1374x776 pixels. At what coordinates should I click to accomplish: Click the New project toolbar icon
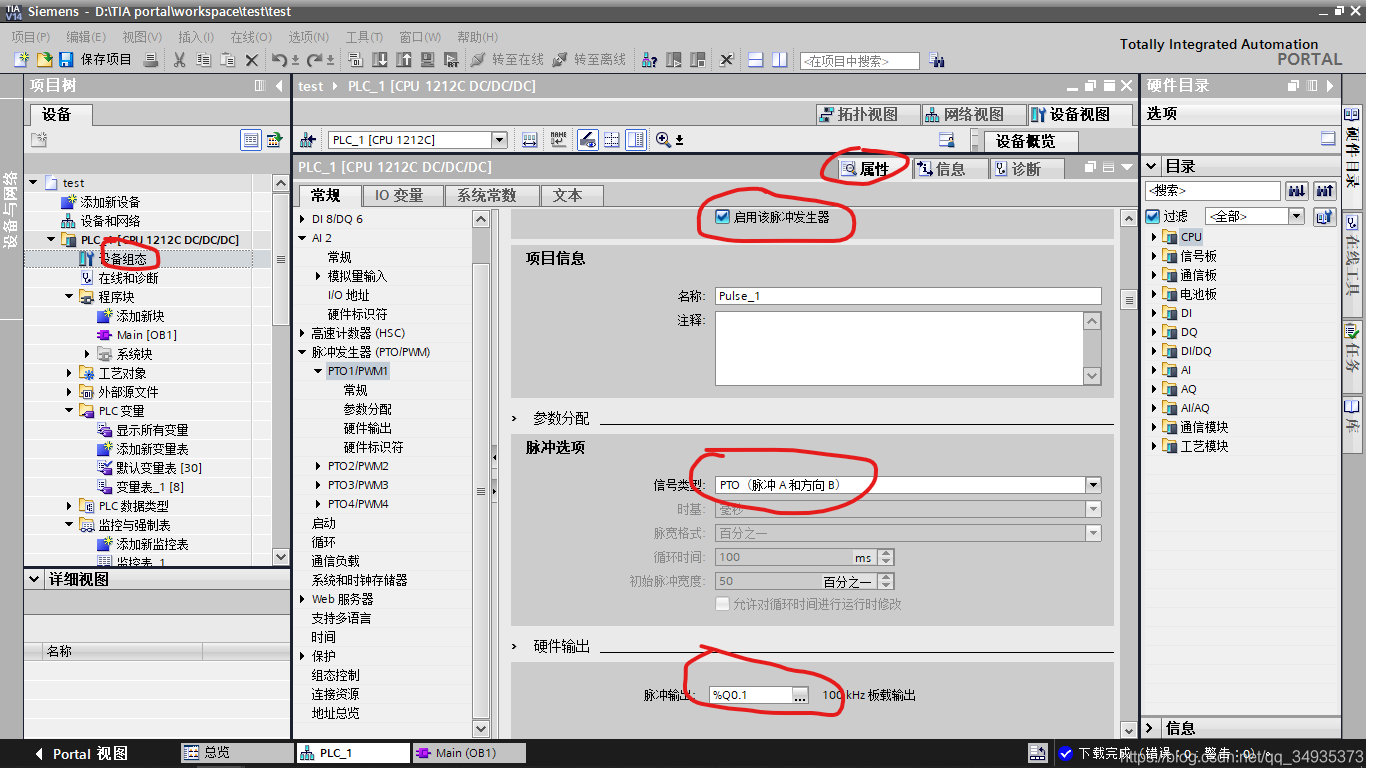(x=21, y=60)
